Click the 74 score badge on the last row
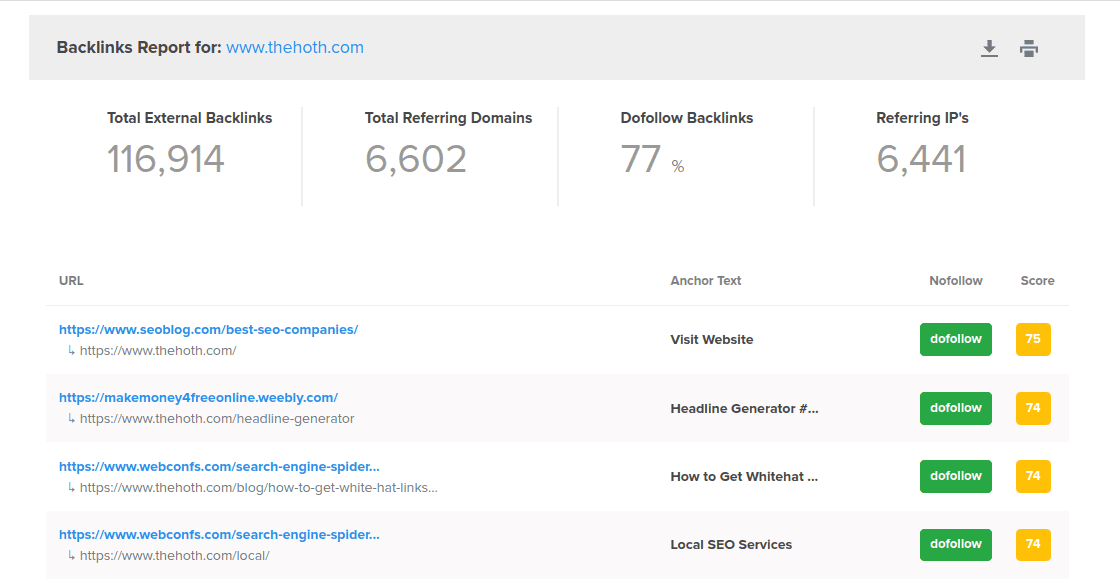This screenshot has height=583, width=1120. click(1033, 544)
